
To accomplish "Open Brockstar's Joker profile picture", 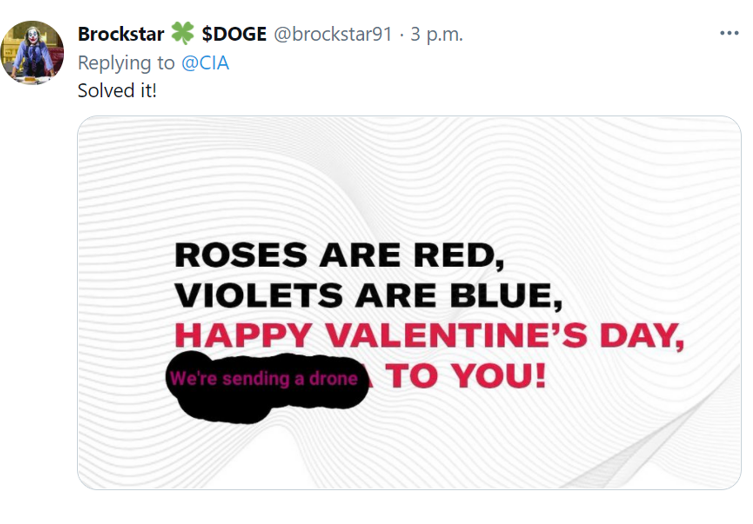I will (32, 52).
